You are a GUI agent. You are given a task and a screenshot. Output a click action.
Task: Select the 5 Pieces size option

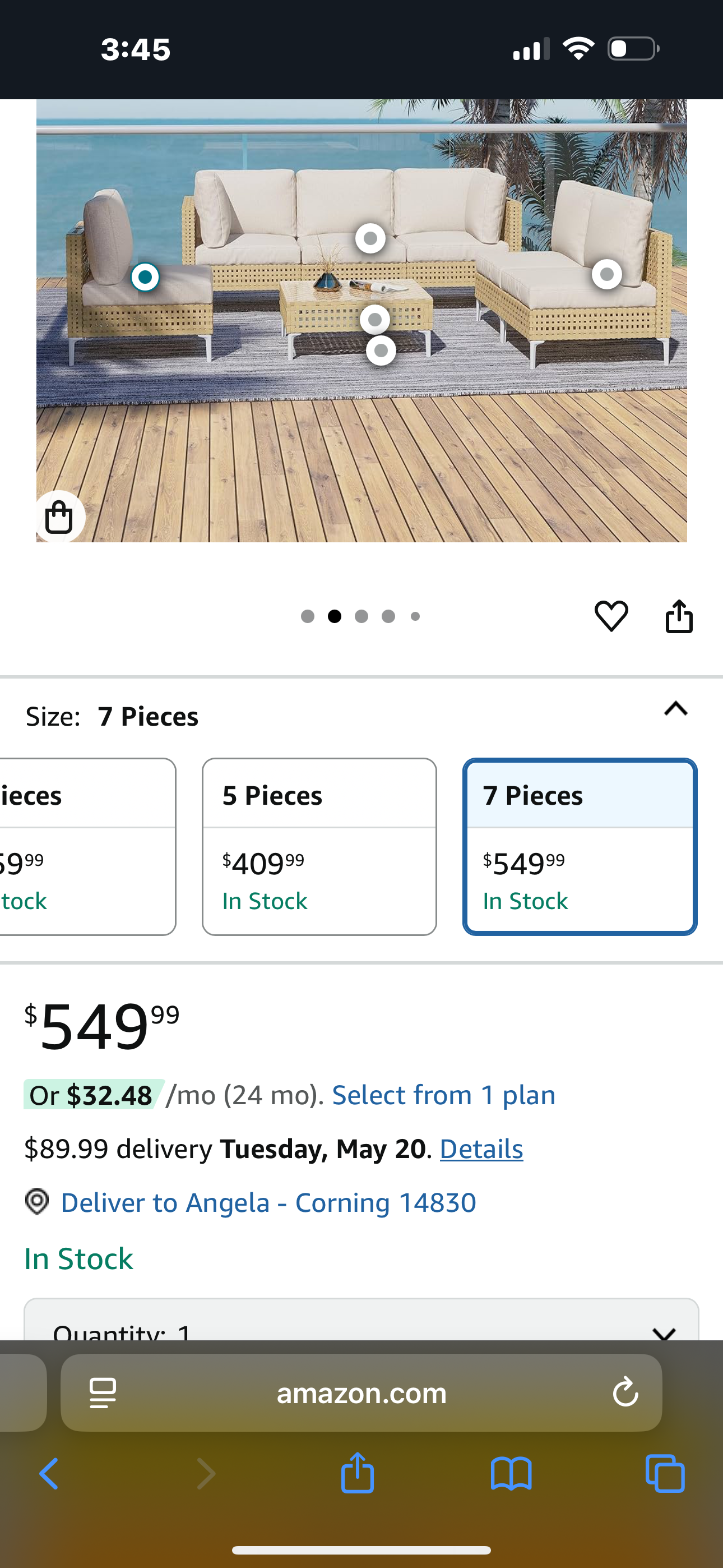click(319, 846)
